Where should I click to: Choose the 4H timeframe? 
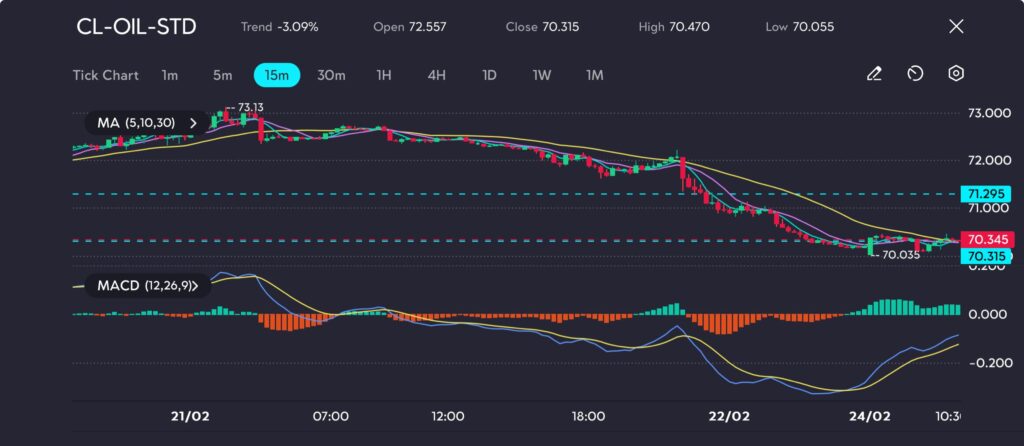coord(436,75)
